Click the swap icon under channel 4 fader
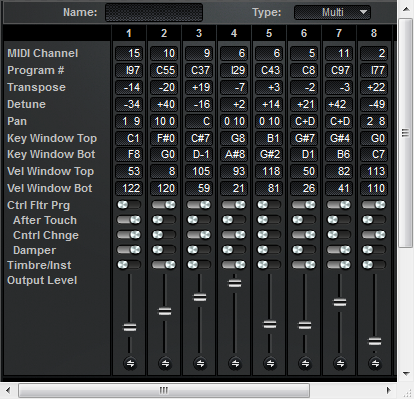 235,363
